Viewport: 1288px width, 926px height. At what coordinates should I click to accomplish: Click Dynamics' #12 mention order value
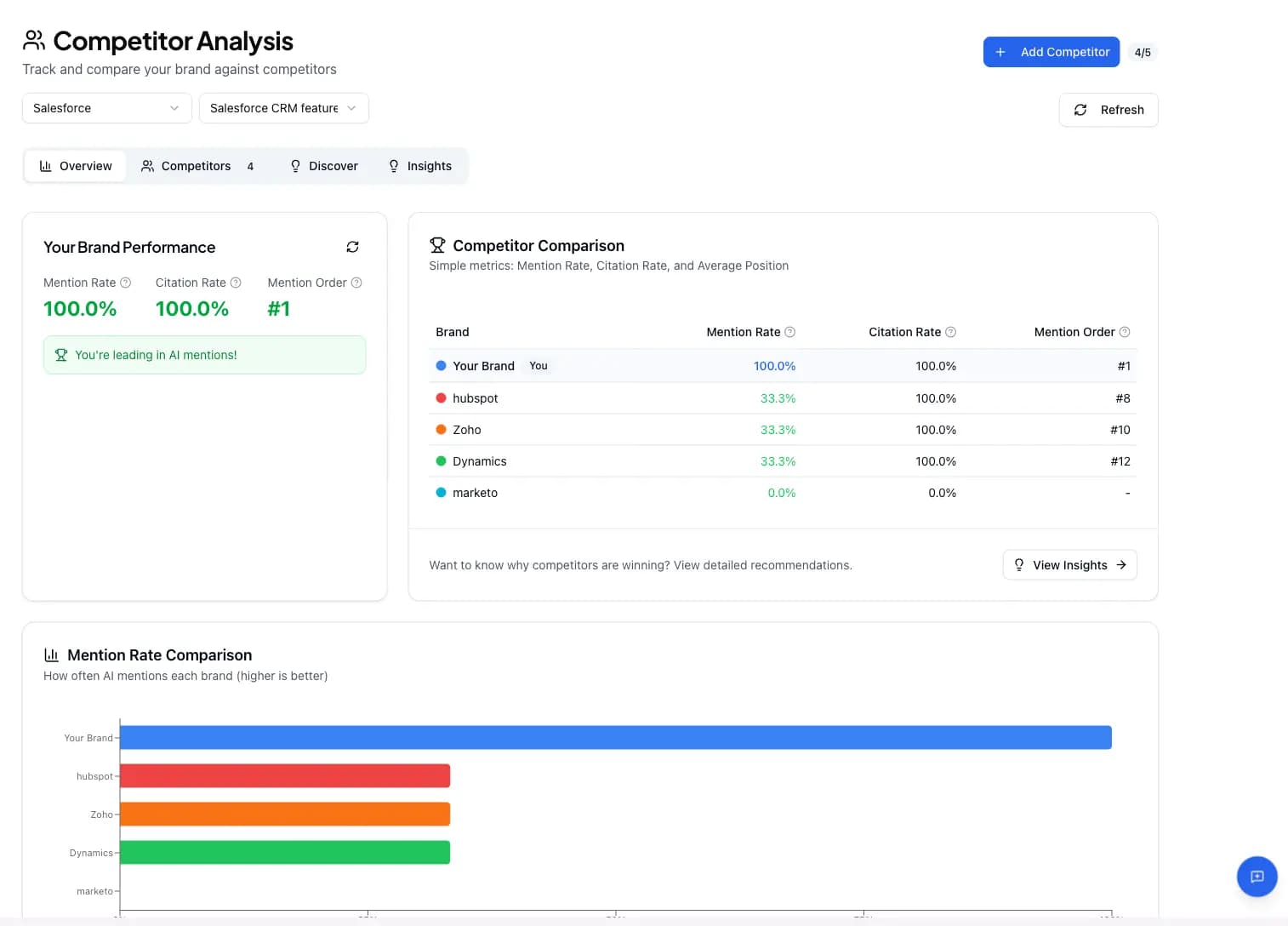[x=1120, y=461]
